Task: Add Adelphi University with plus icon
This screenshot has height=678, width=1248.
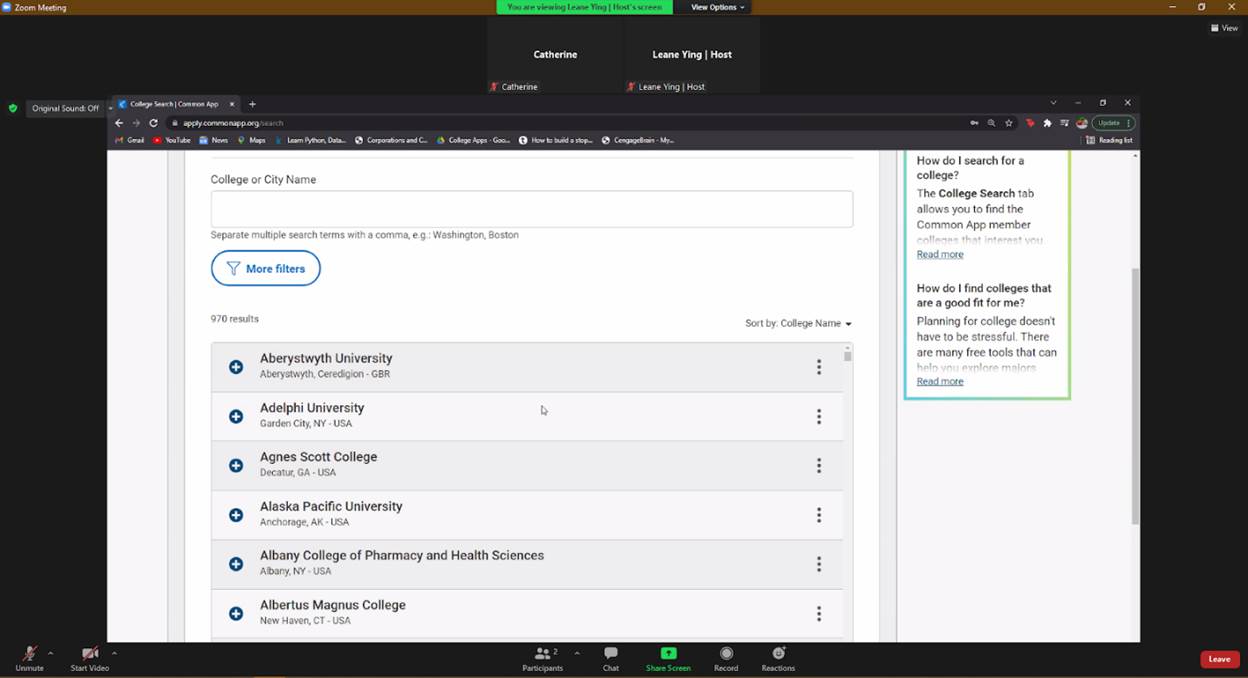Action: coord(236,416)
